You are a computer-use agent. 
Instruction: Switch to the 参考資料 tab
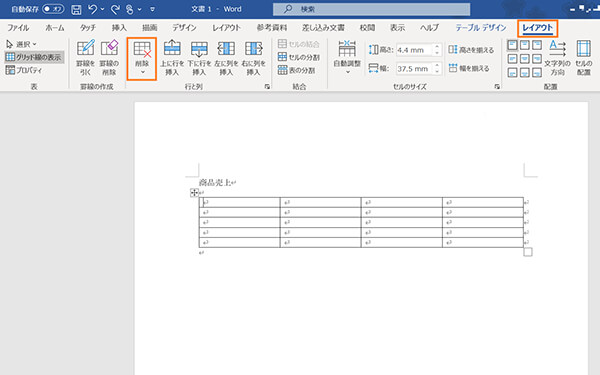tap(272, 28)
